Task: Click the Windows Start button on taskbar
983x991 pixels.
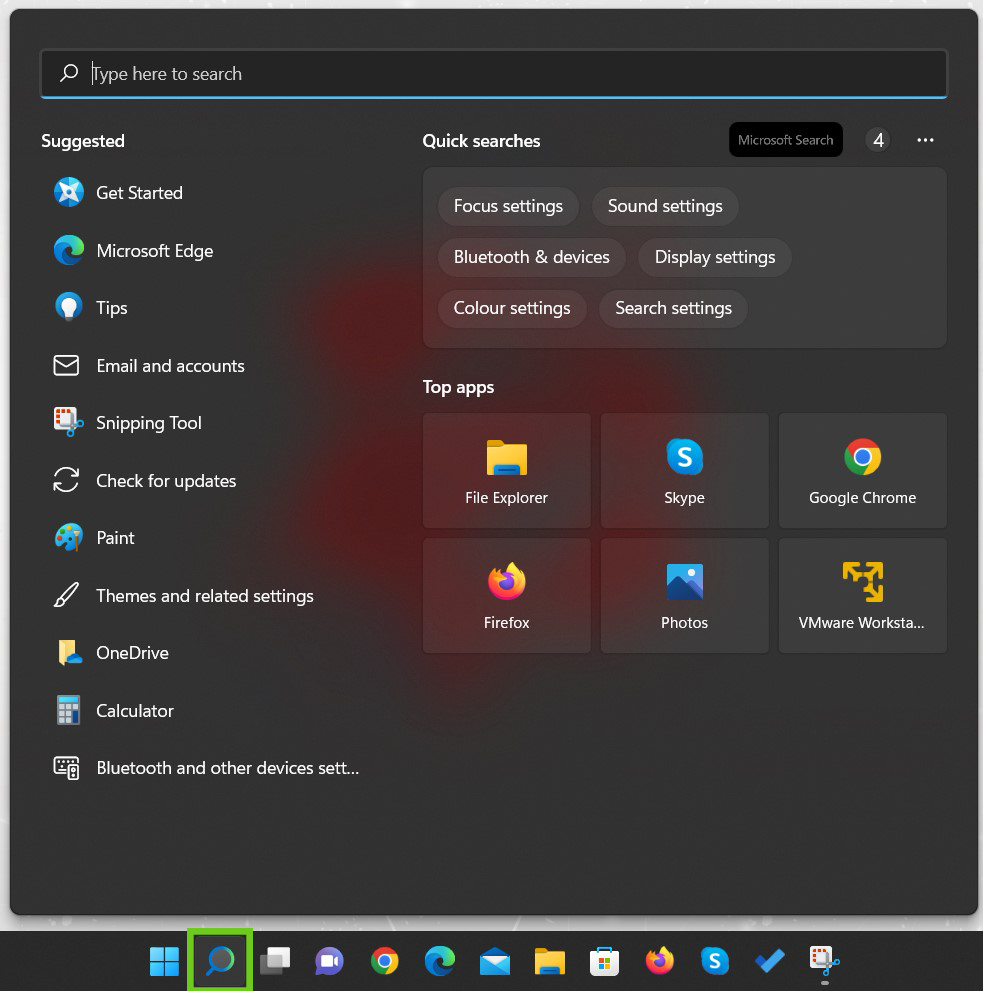Action: coord(164,961)
